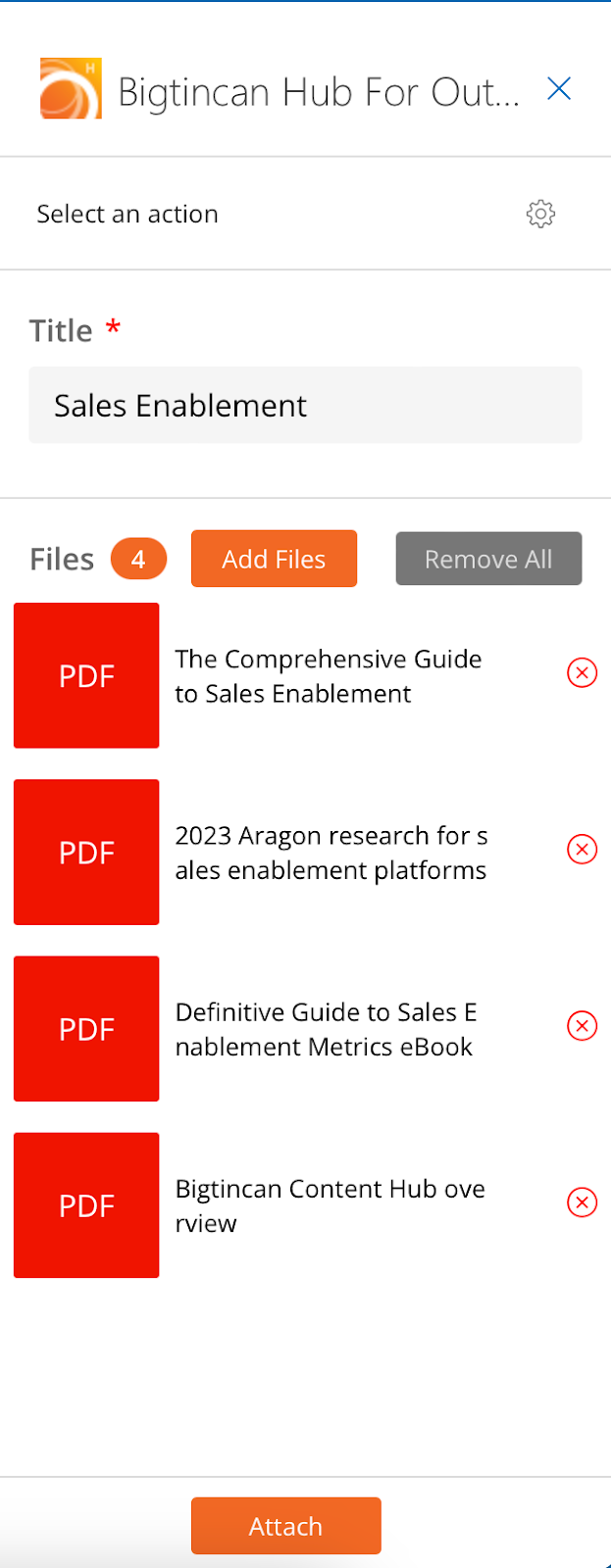611x1568 pixels.
Task: Click the Title input field
Action: coord(305,405)
